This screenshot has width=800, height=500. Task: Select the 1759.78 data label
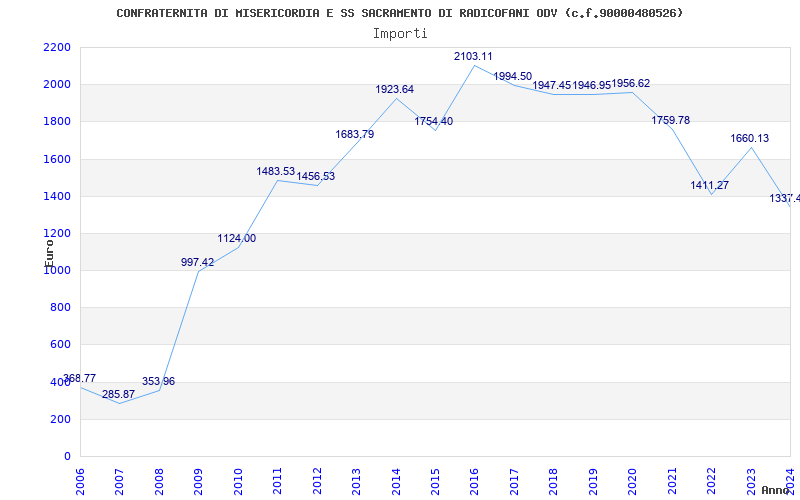click(670, 120)
